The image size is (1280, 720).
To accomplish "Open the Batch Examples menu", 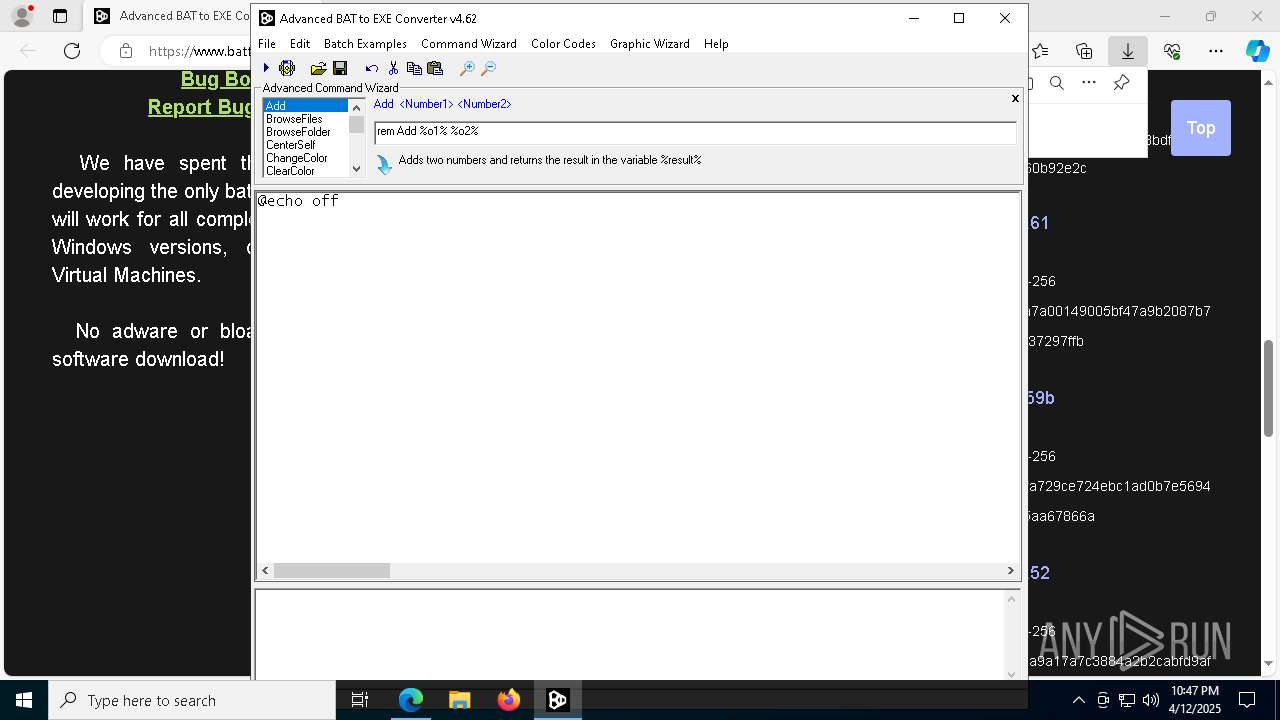I will (365, 44).
